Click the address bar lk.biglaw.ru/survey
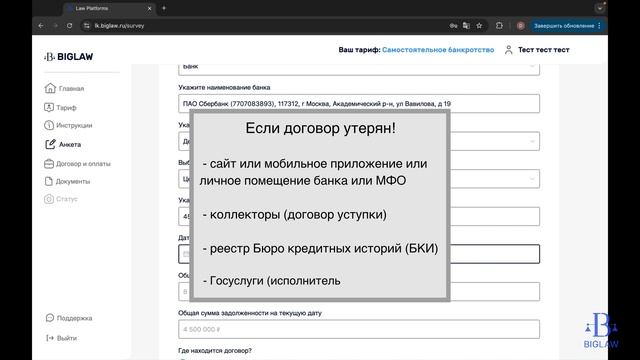640x360 pixels. coord(120,25)
